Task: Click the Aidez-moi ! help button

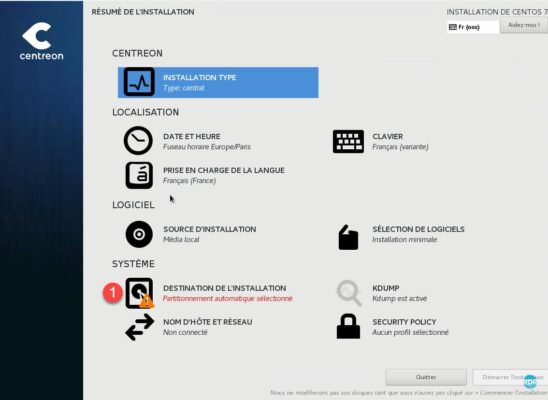Action: (x=524, y=25)
